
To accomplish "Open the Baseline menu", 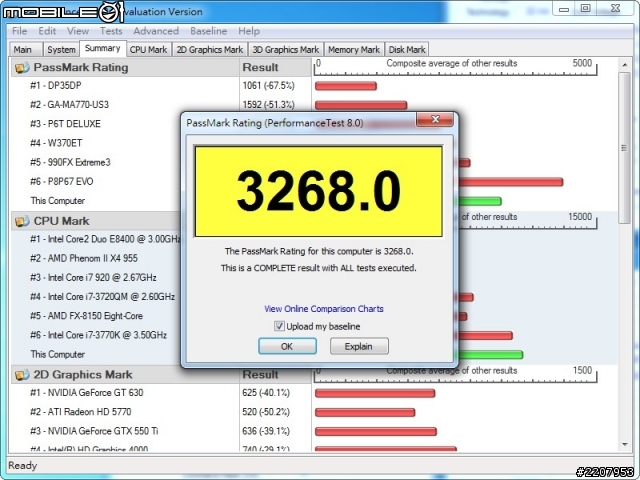I will (208, 31).
